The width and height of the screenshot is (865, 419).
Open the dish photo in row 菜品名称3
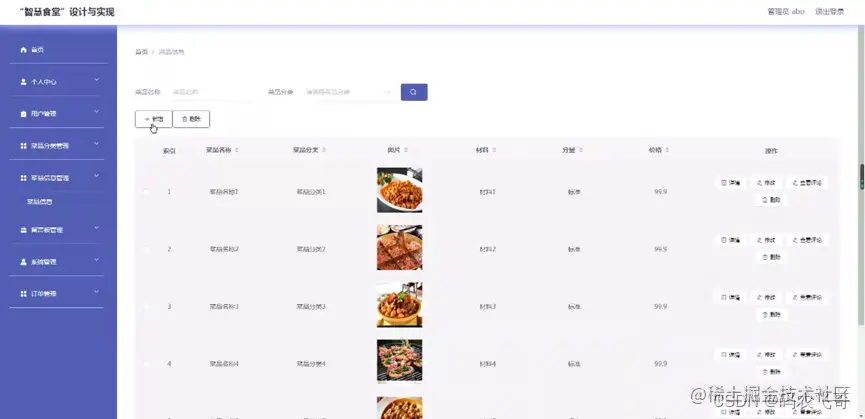coord(399,305)
